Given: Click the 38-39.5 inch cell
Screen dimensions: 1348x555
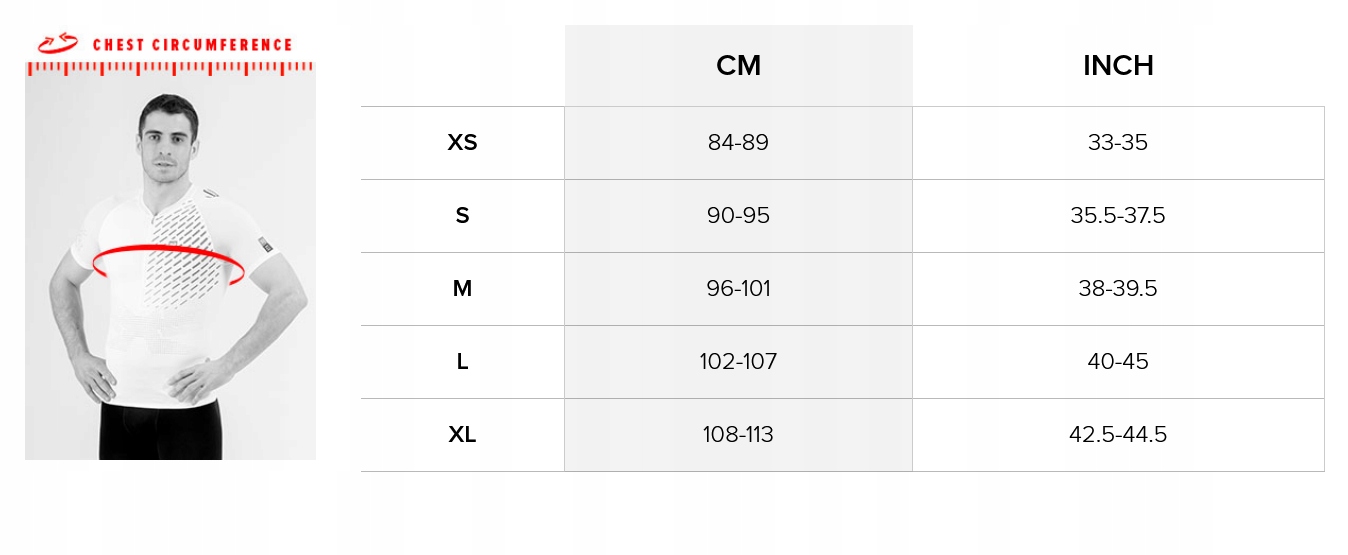Looking at the screenshot, I should pyautogui.click(x=1118, y=289).
